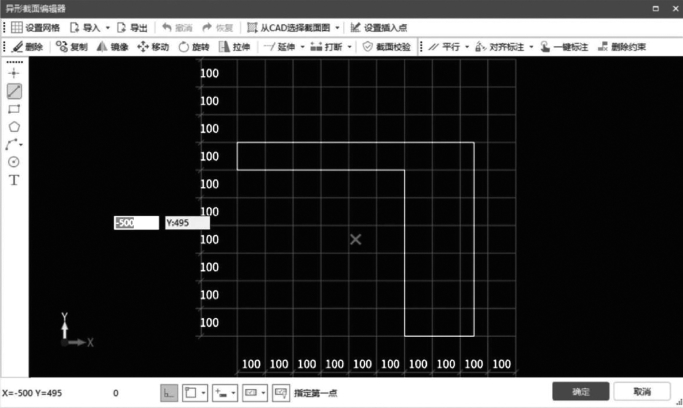Expand the arc tool dropdown arrow

(x=21, y=145)
